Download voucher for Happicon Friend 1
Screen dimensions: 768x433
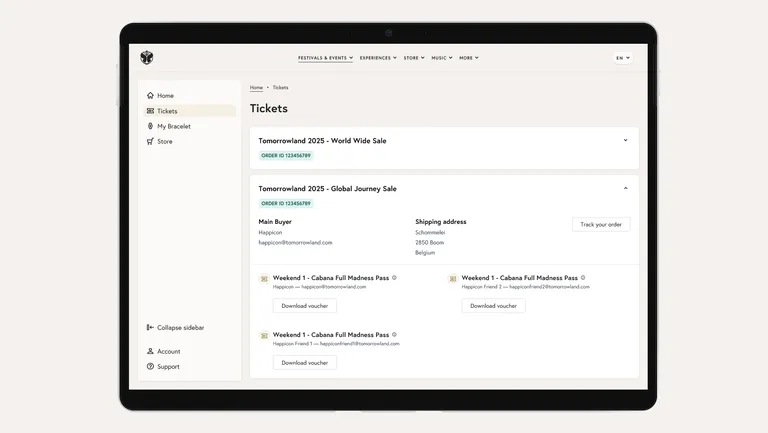pyautogui.click(x=305, y=362)
